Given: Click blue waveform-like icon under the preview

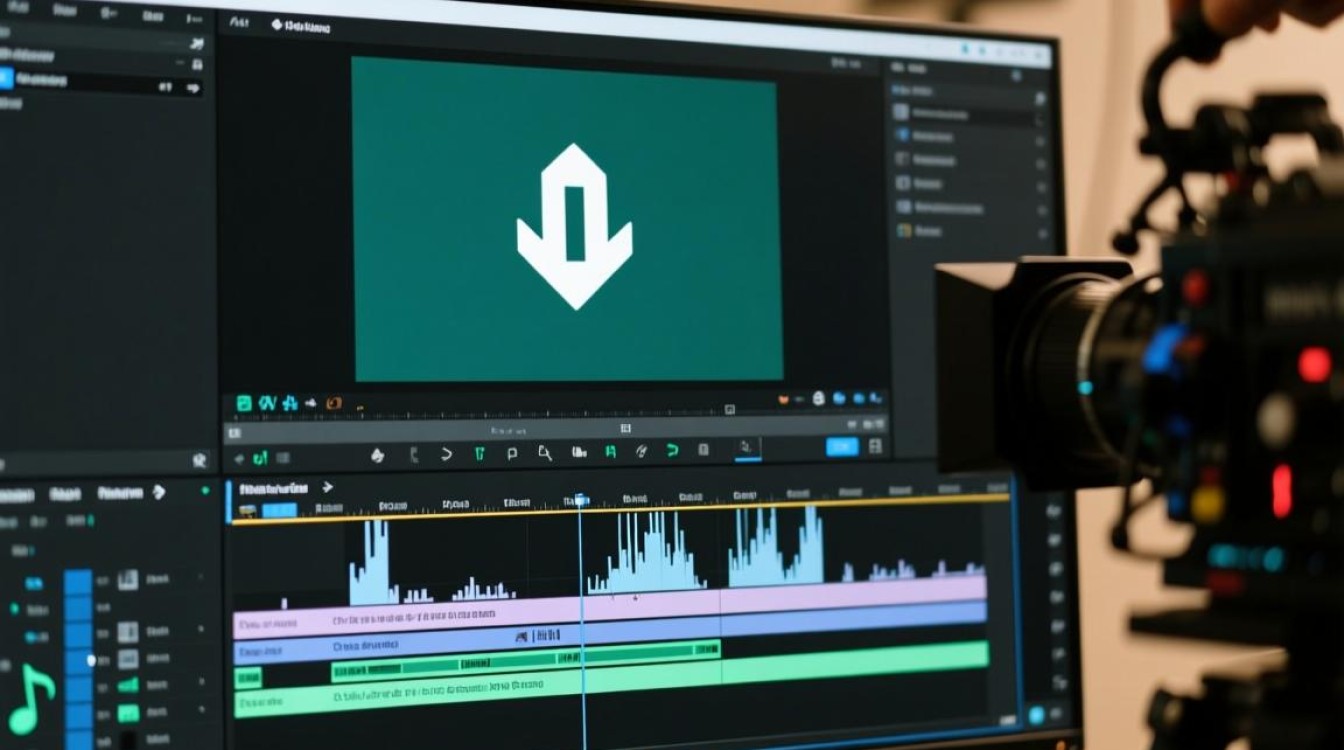Looking at the screenshot, I should pyautogui.click(x=267, y=404).
